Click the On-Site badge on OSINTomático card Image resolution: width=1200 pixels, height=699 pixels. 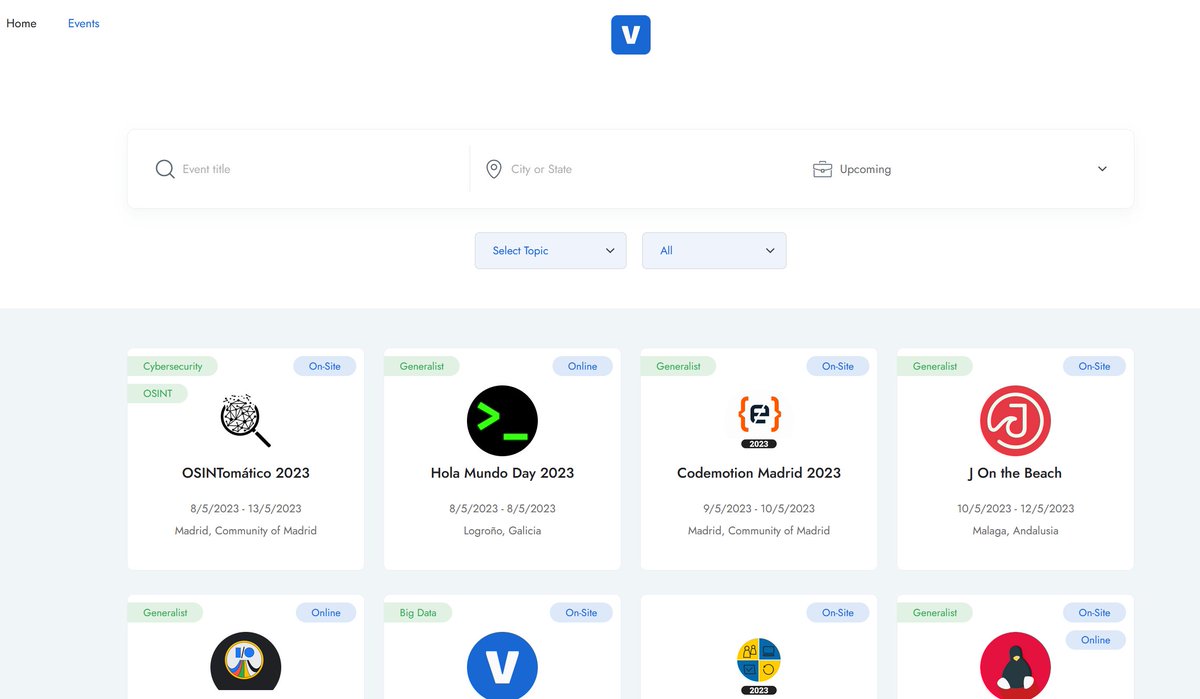[x=324, y=366]
